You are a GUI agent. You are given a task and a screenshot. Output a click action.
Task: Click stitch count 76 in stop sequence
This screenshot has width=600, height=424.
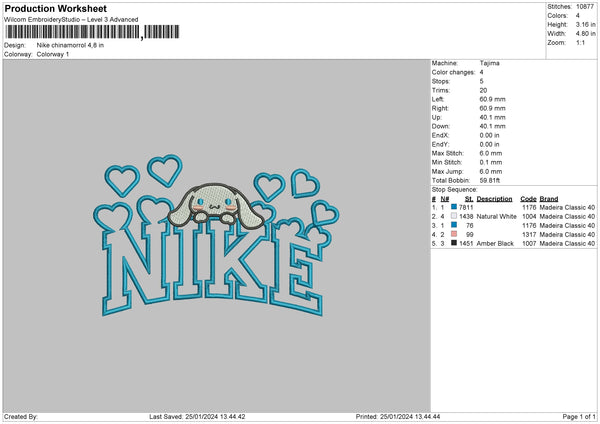470,225
